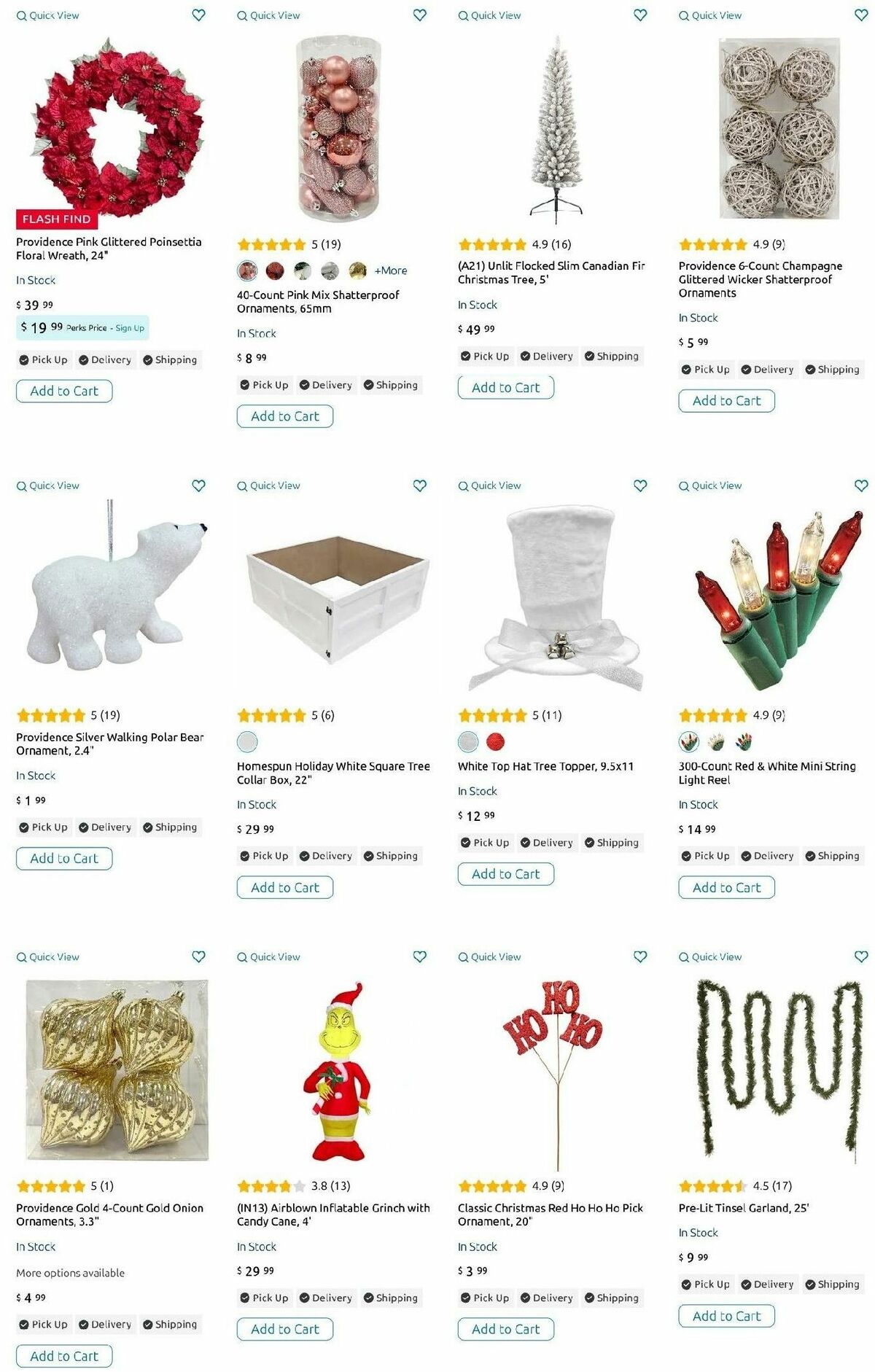Expand +More color options for 40-Count Ornaments
This screenshot has height=1372, width=875.
[x=391, y=270]
